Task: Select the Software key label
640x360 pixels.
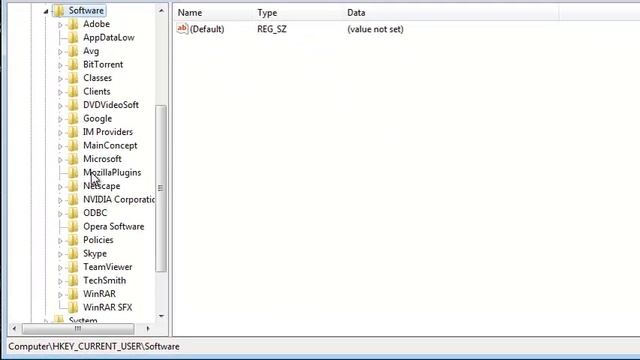Action: (86, 11)
